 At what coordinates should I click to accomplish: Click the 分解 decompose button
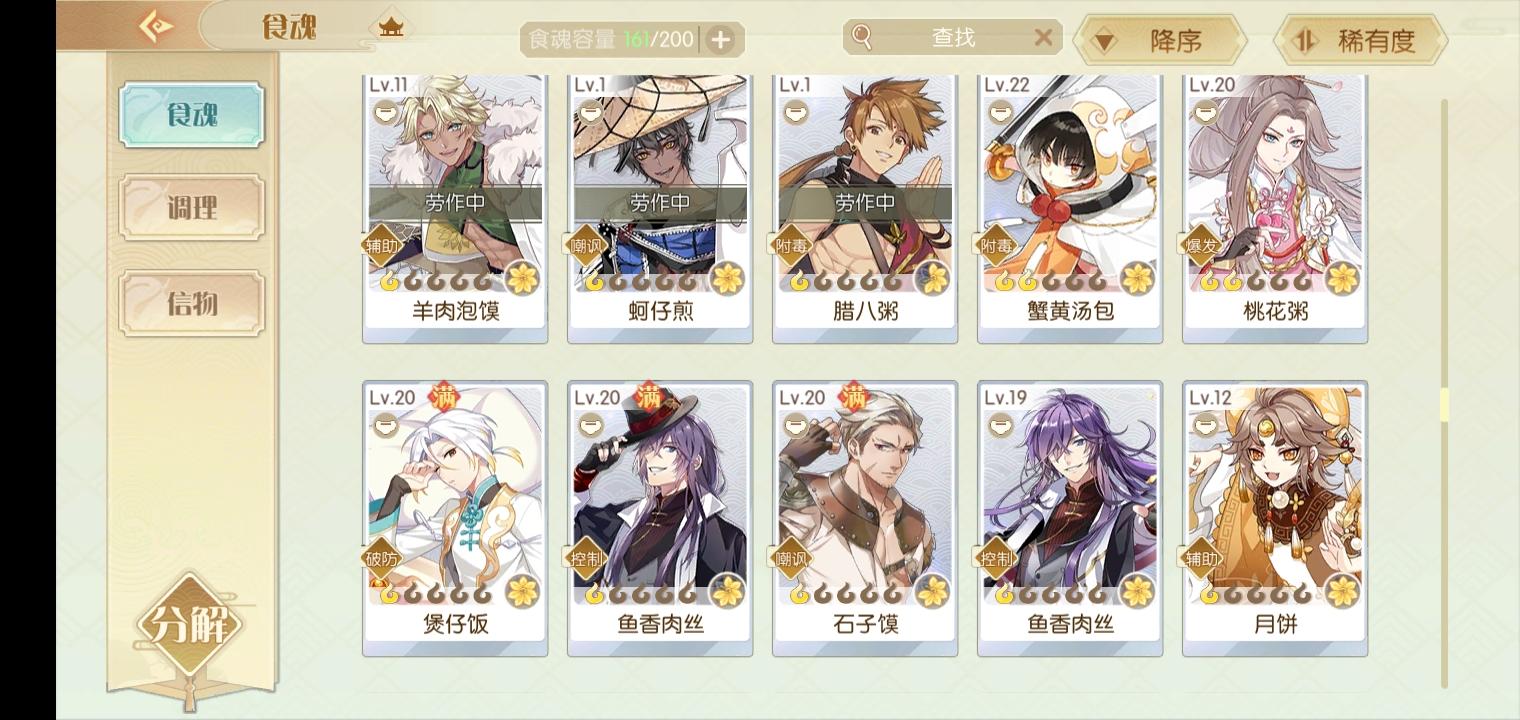(190, 626)
